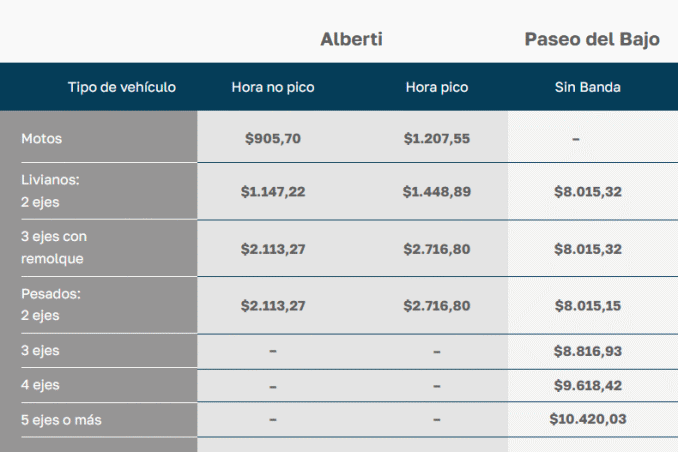
Task: Select the Tipo de vehículo header
Action: tap(122, 87)
